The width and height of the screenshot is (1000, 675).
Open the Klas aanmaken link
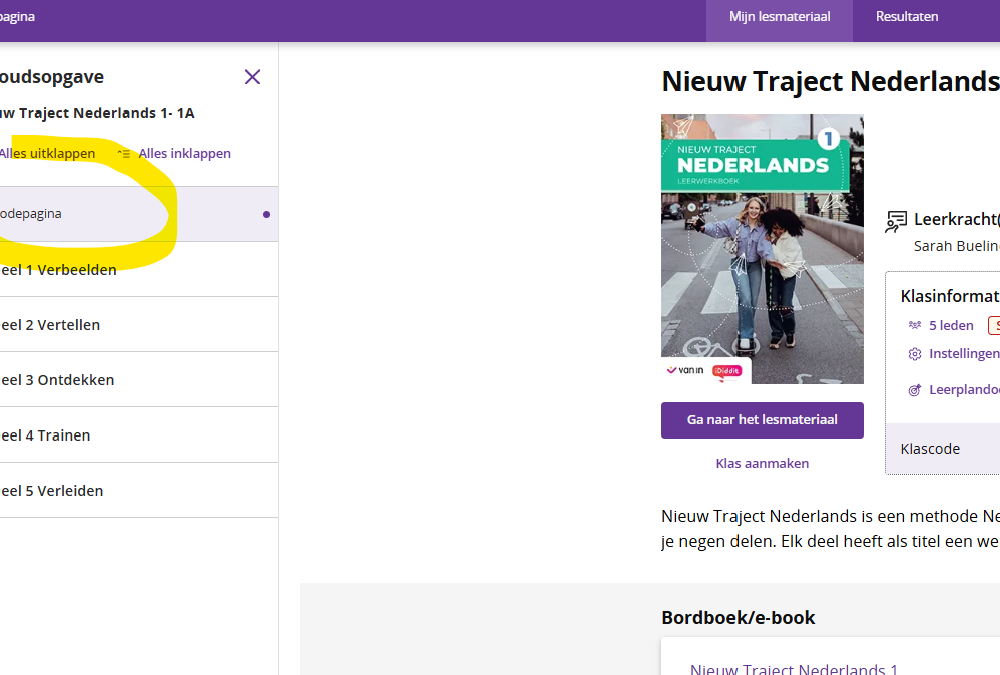761,463
